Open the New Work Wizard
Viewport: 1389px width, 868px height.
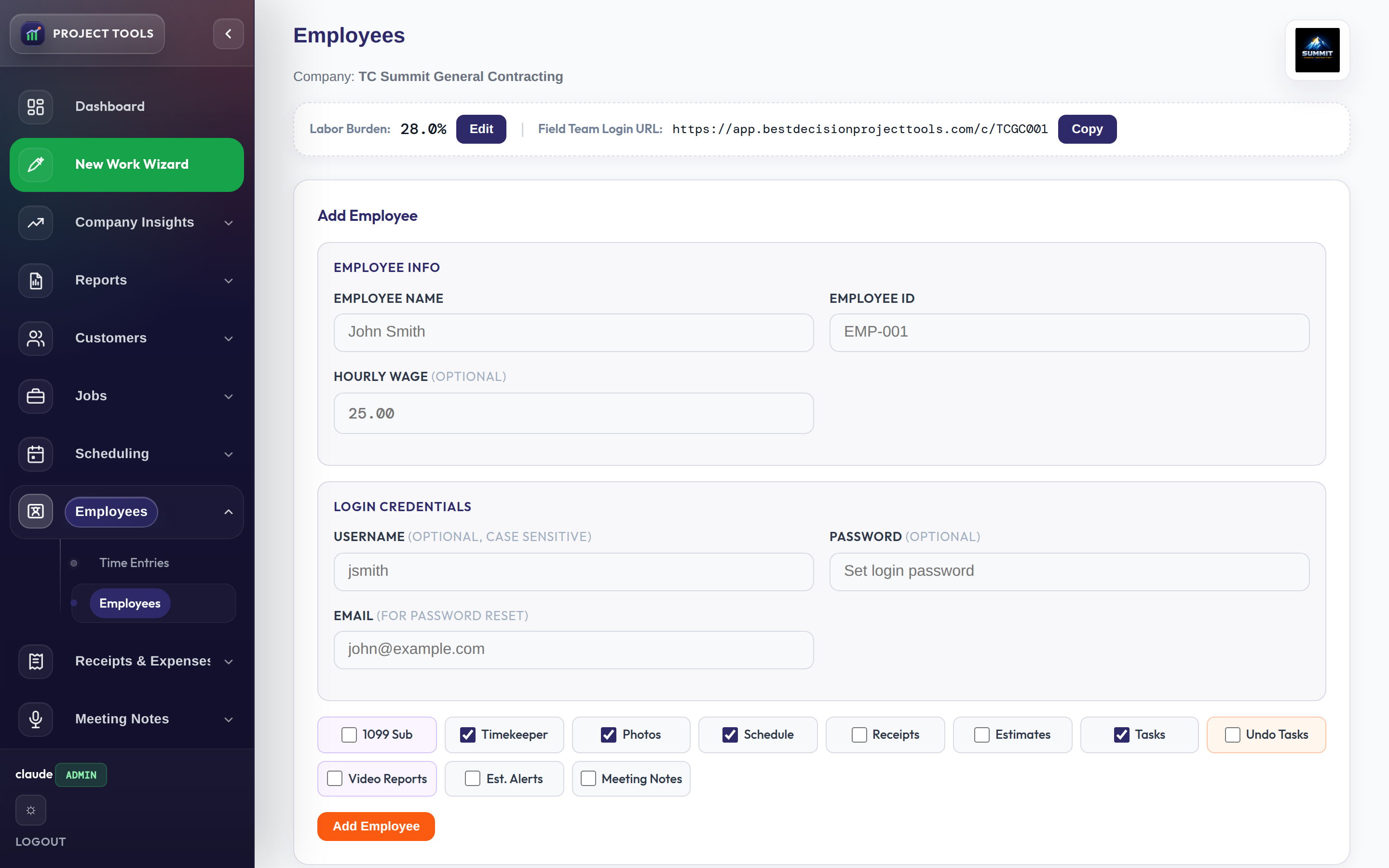pos(127,165)
